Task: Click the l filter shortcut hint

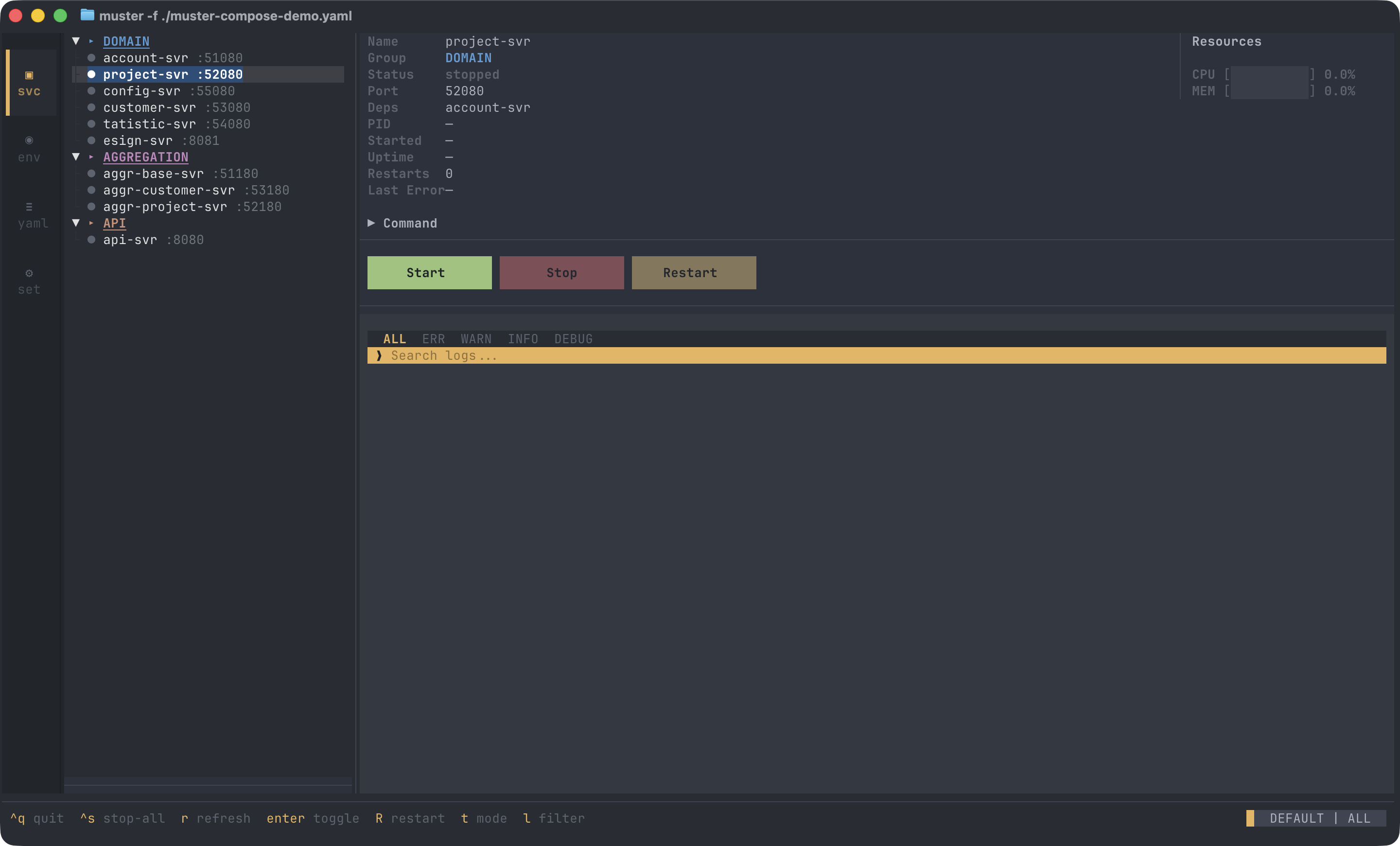Action: click(553, 818)
